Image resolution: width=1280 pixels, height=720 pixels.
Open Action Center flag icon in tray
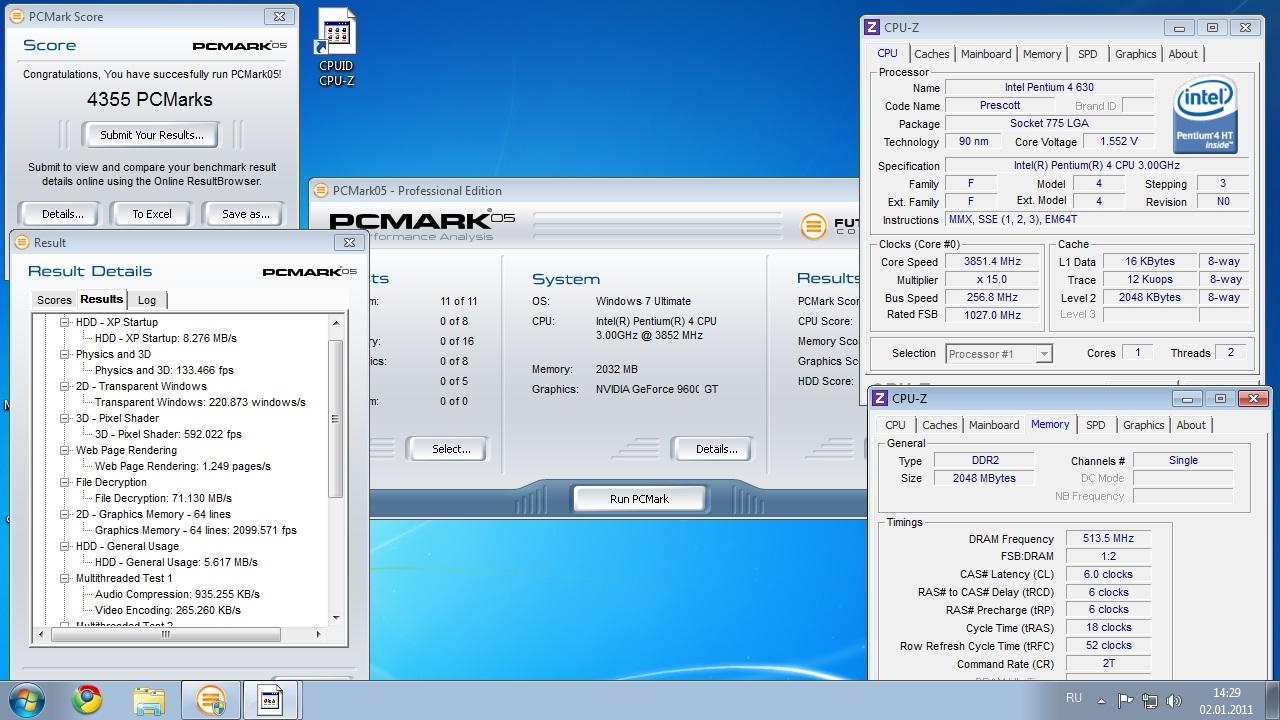(x=1125, y=701)
